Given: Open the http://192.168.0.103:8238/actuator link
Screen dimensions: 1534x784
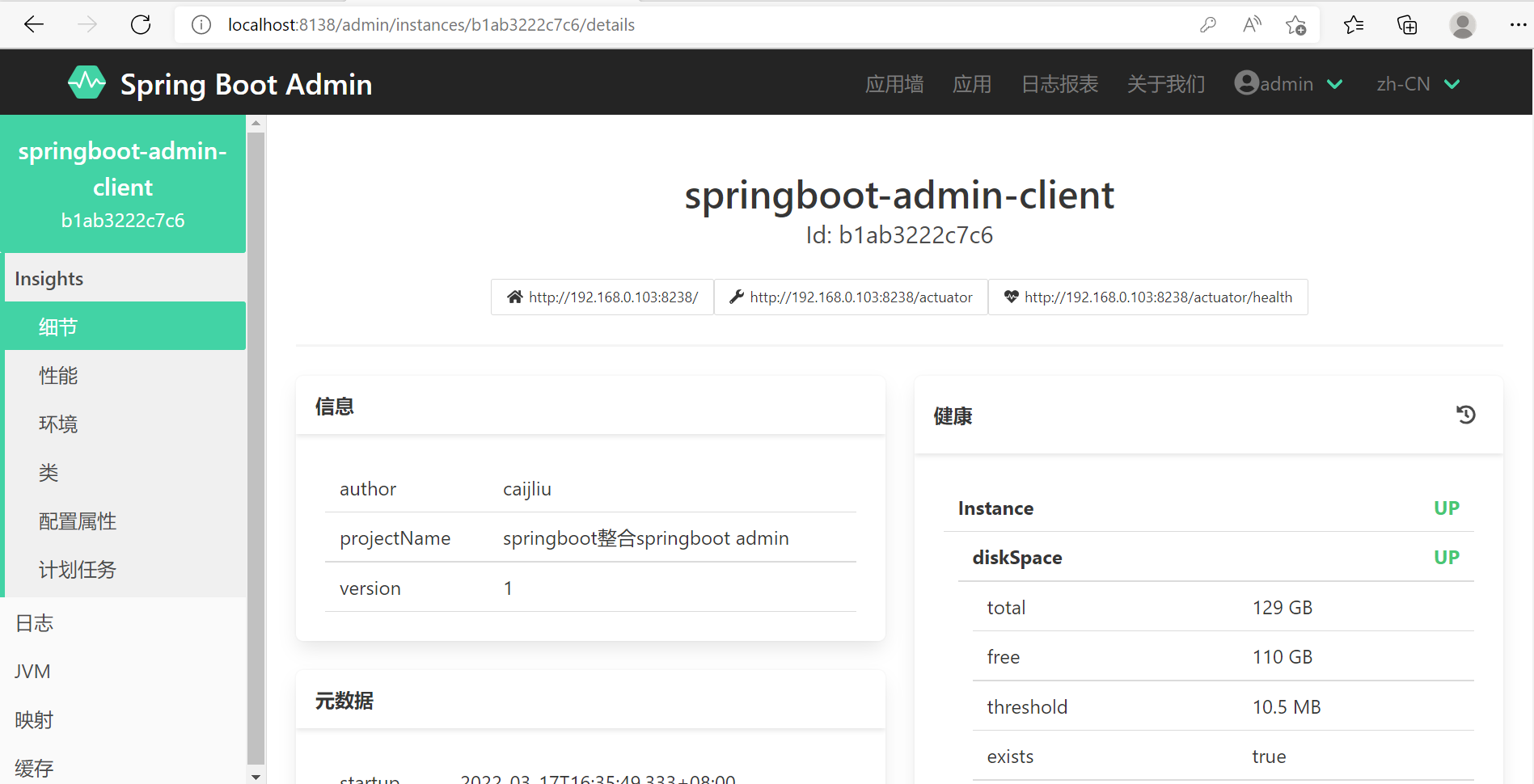Looking at the screenshot, I should click(851, 297).
